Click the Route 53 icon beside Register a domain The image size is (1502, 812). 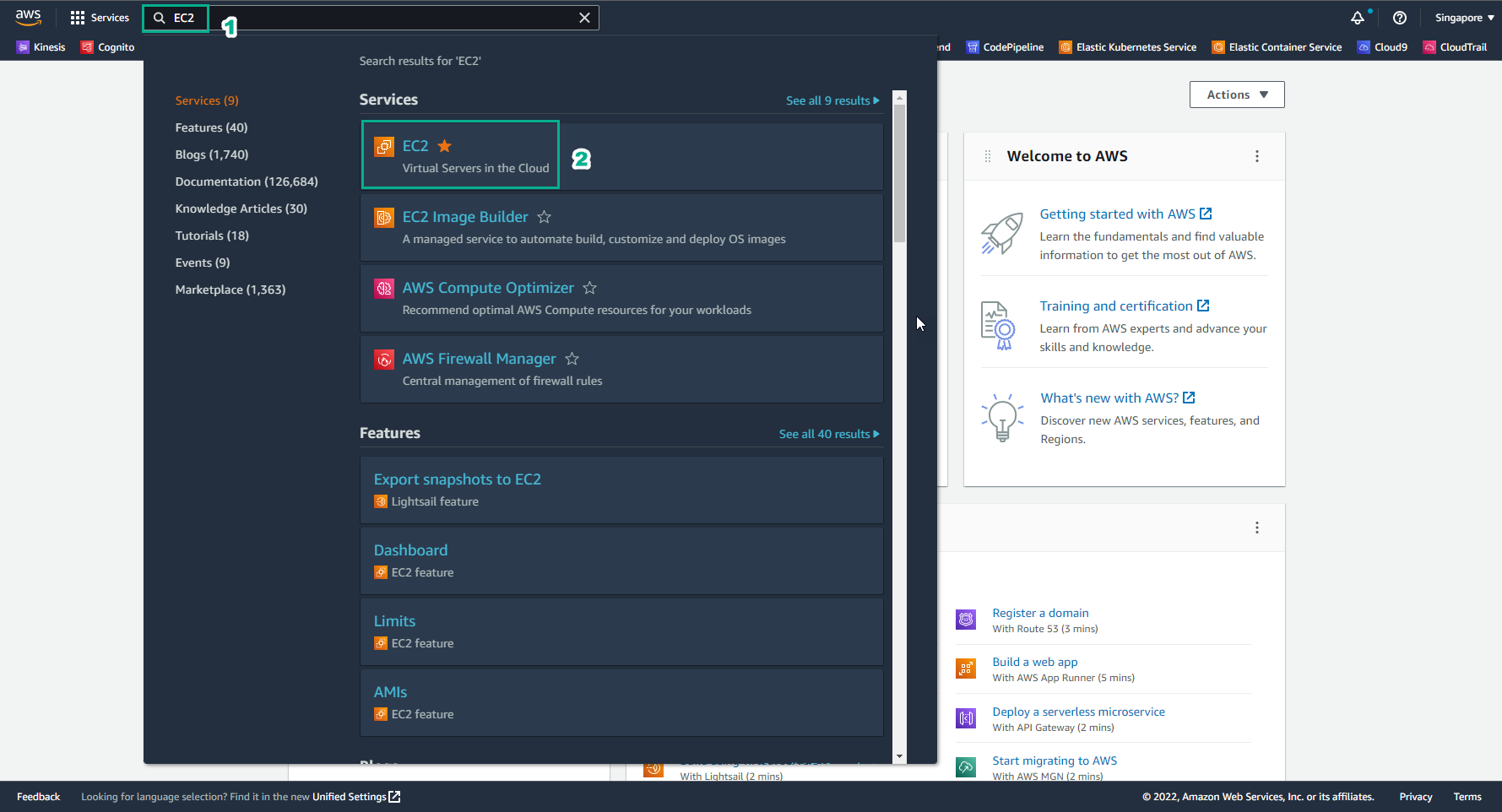point(966,620)
